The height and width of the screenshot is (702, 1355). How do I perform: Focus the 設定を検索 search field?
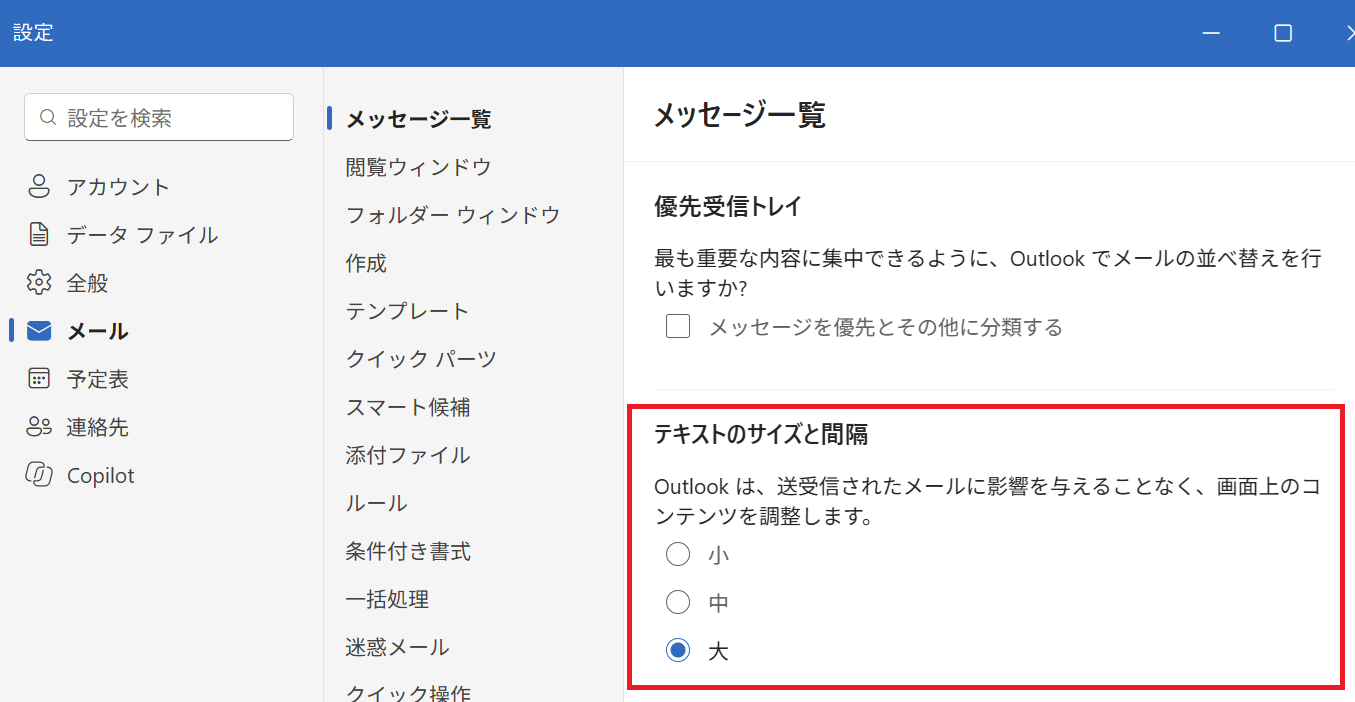(x=159, y=118)
